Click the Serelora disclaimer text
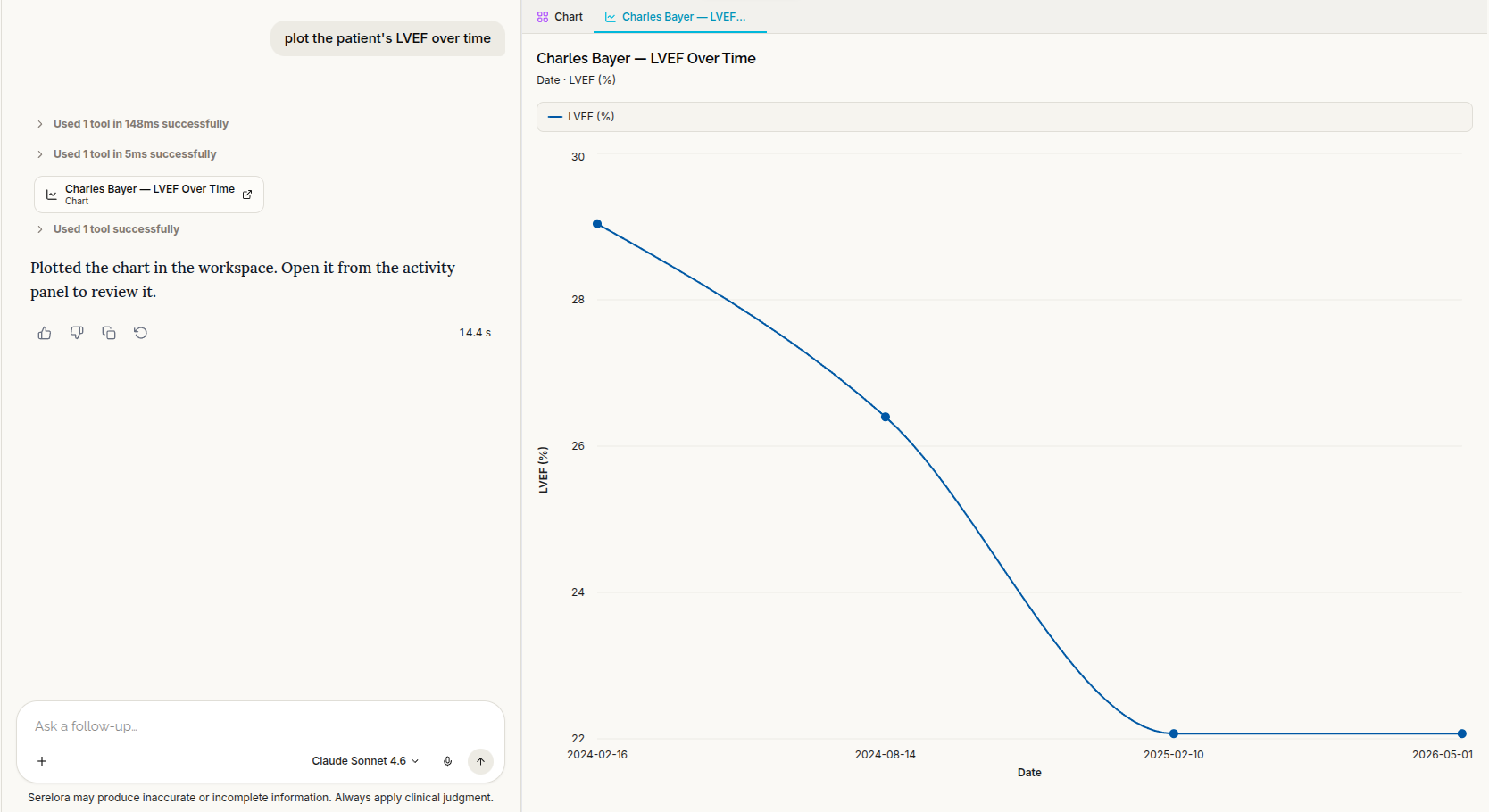Image resolution: width=1489 pixels, height=812 pixels. [261, 798]
